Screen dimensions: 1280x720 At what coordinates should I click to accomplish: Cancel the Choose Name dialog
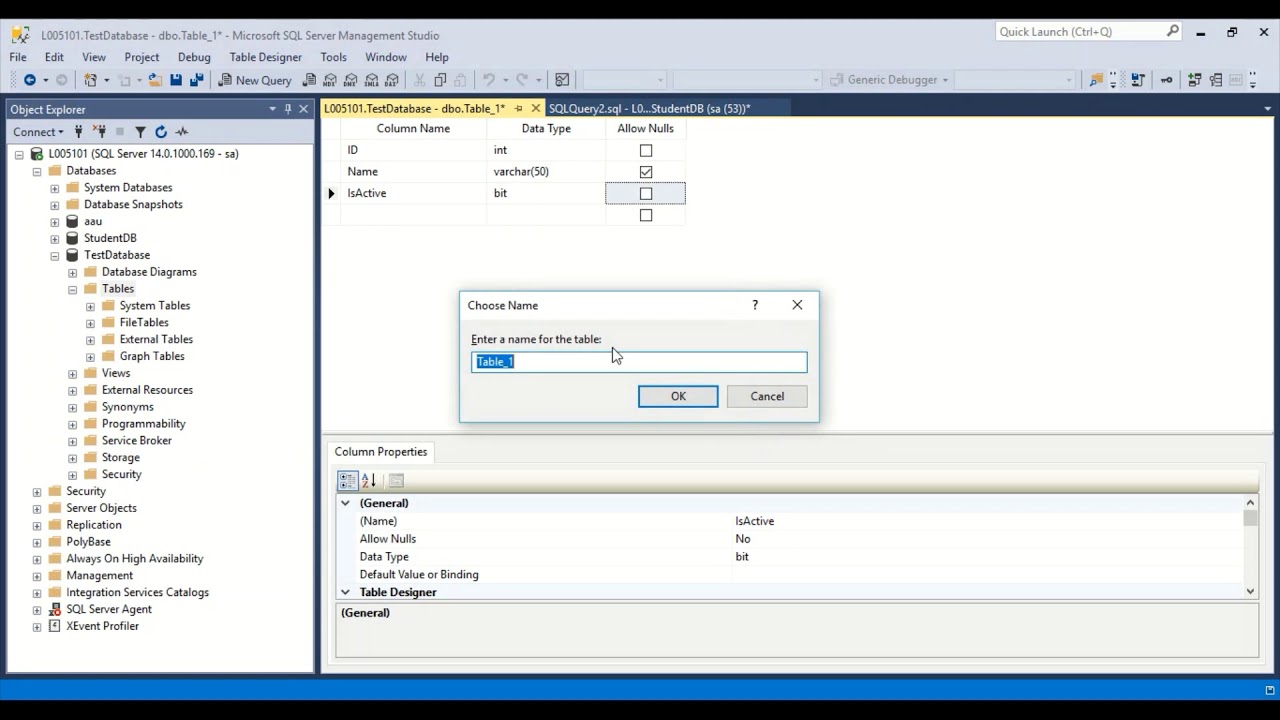click(x=767, y=396)
